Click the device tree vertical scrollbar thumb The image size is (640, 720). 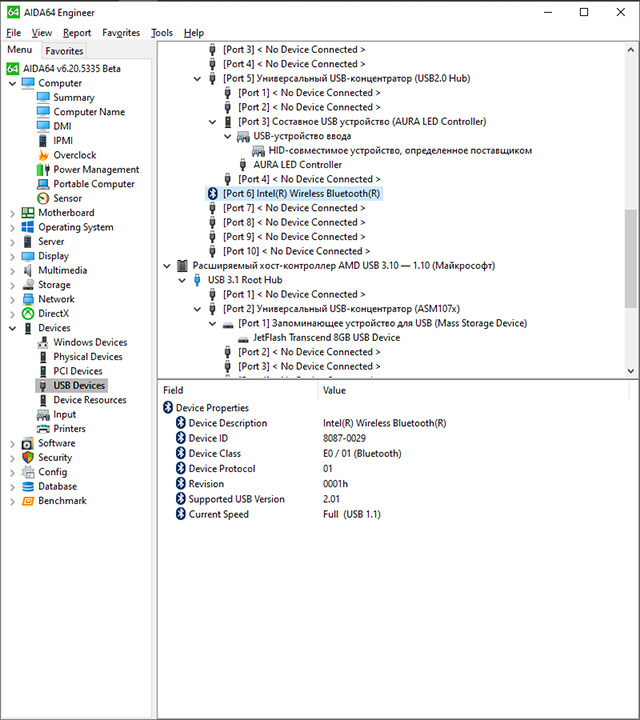[x=631, y=259]
